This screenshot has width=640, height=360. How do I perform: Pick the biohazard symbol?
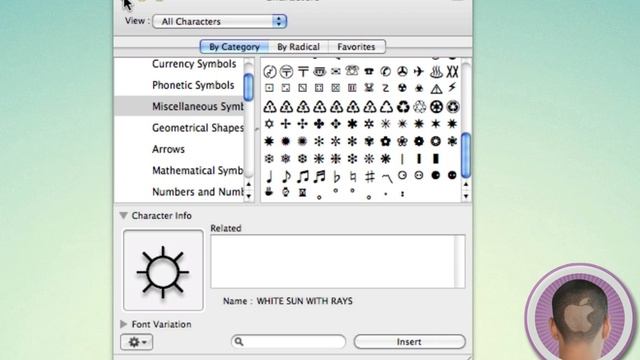click(x=419, y=88)
